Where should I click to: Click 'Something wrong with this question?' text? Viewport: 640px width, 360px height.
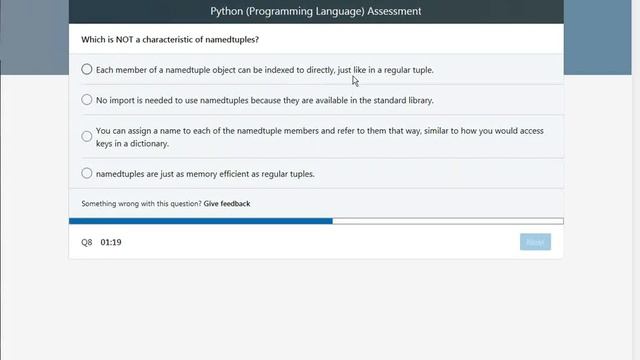pos(141,204)
